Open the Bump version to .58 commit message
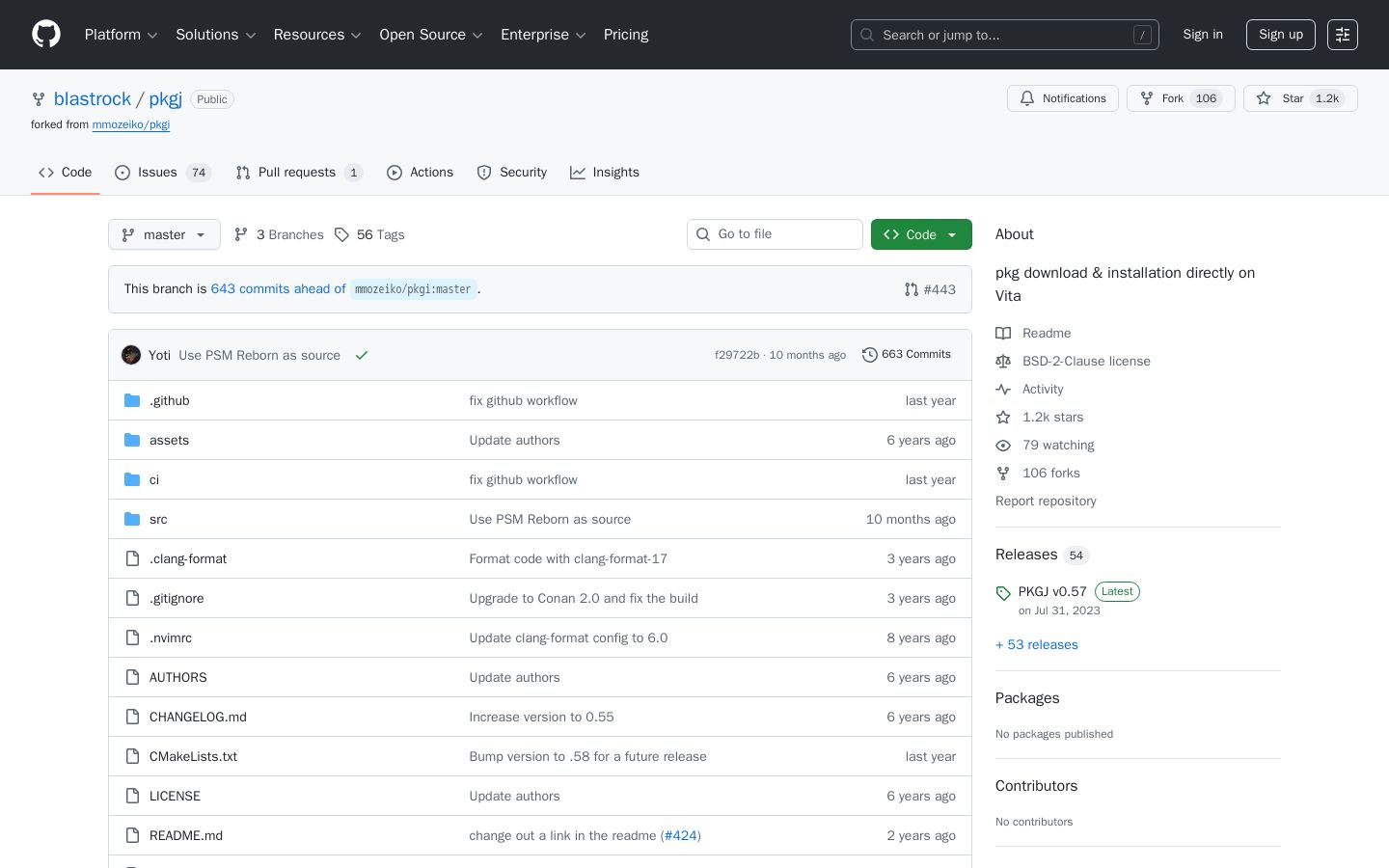 click(587, 756)
